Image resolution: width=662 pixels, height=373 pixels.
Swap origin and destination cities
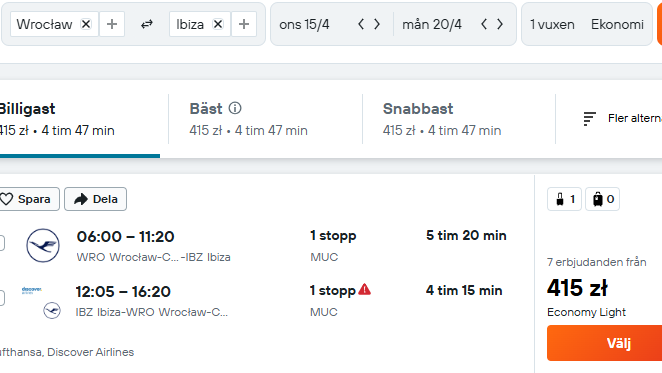coord(147,25)
